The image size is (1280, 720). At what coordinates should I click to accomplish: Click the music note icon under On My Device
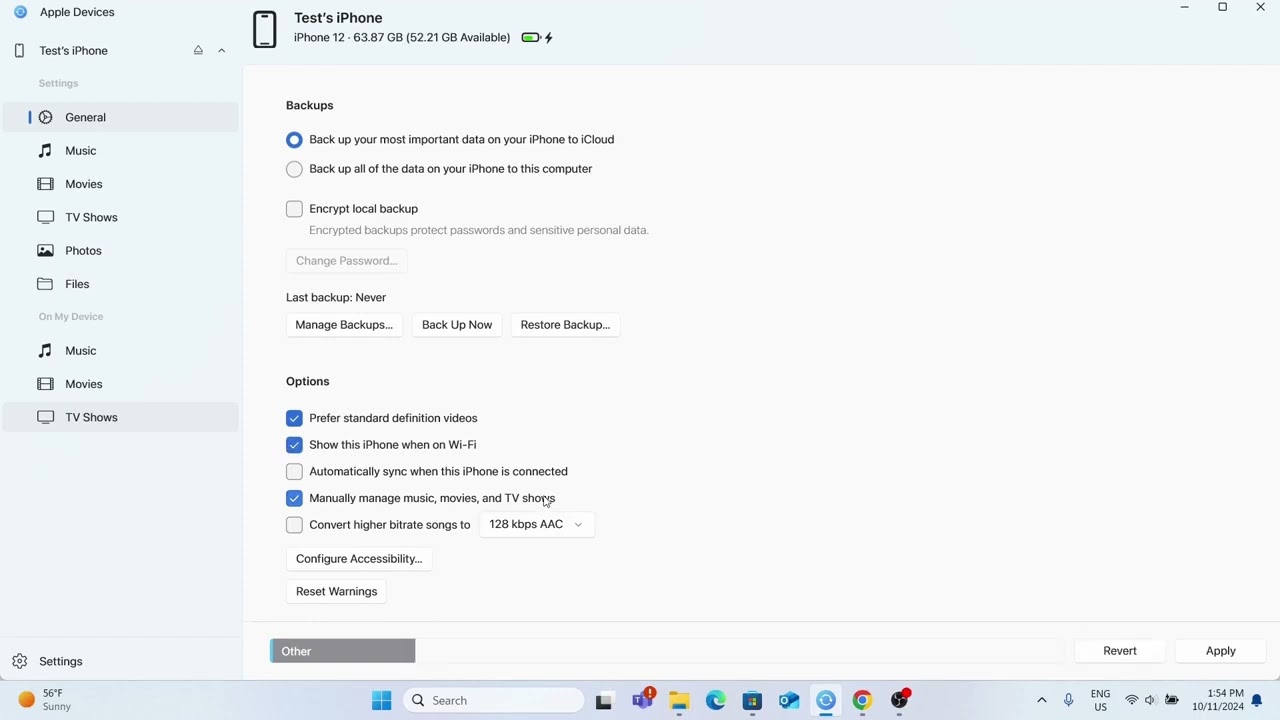45,351
